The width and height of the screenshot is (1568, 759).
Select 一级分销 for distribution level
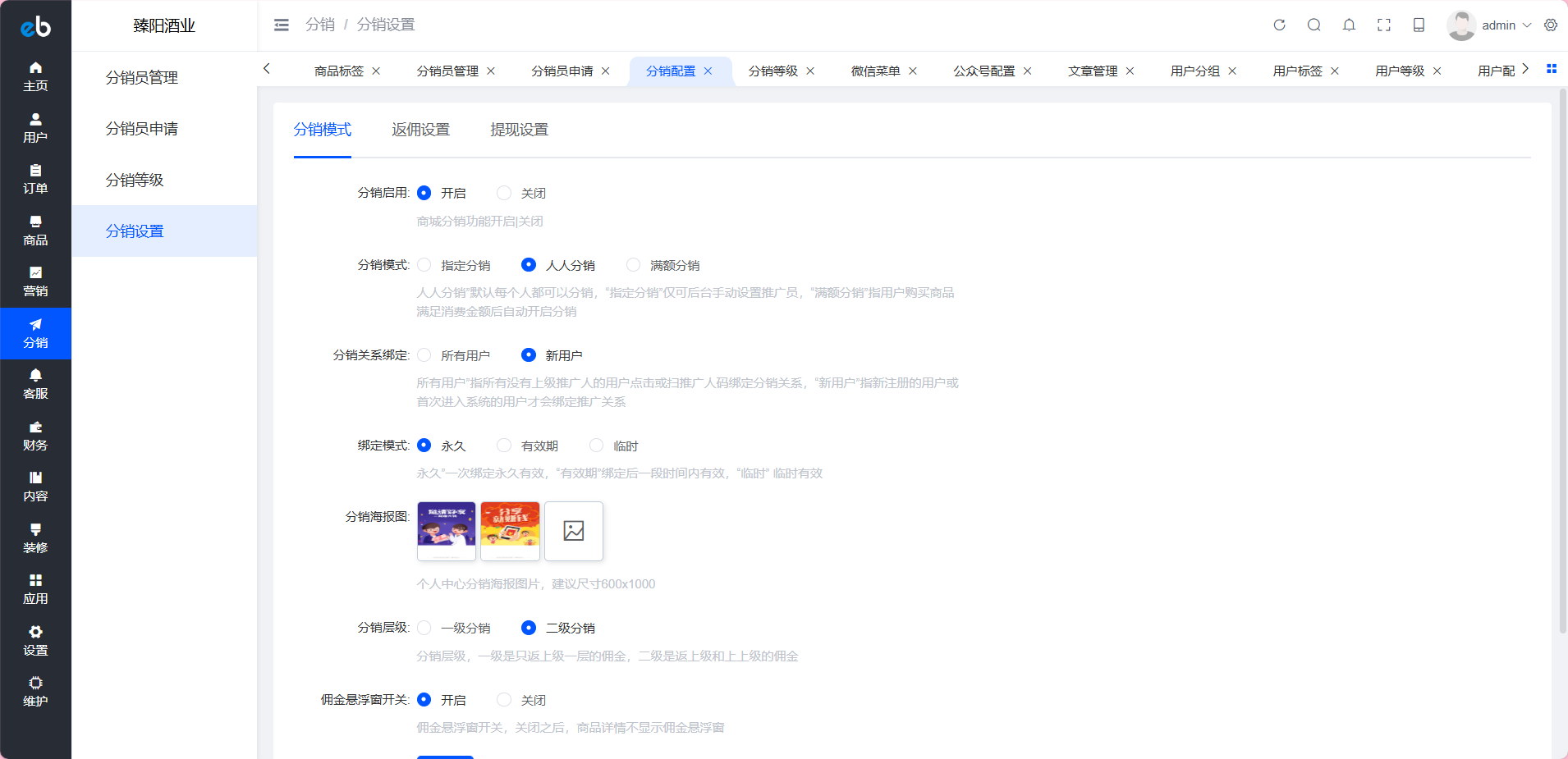click(x=424, y=628)
